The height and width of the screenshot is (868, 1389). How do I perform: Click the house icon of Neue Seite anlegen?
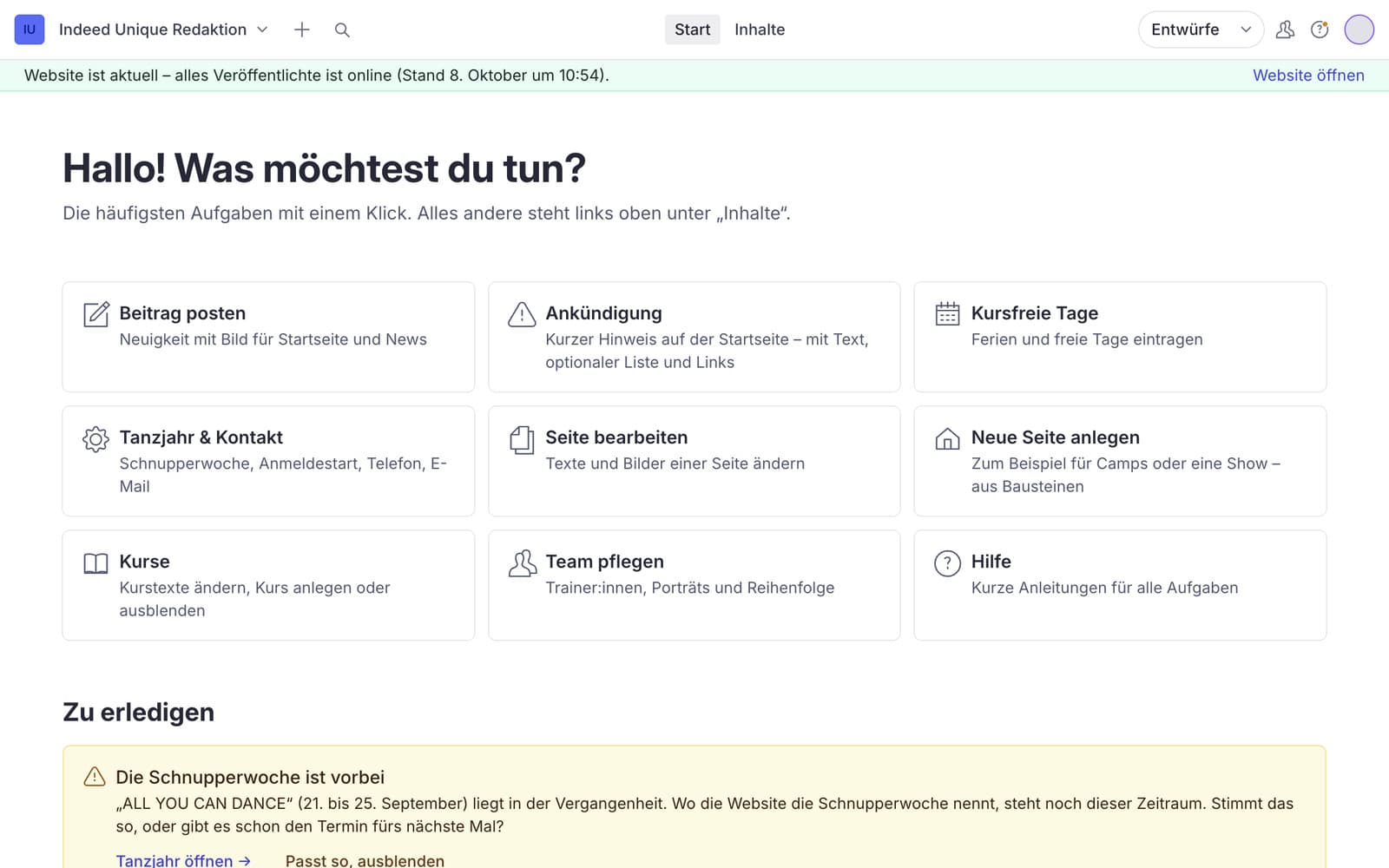click(x=947, y=438)
